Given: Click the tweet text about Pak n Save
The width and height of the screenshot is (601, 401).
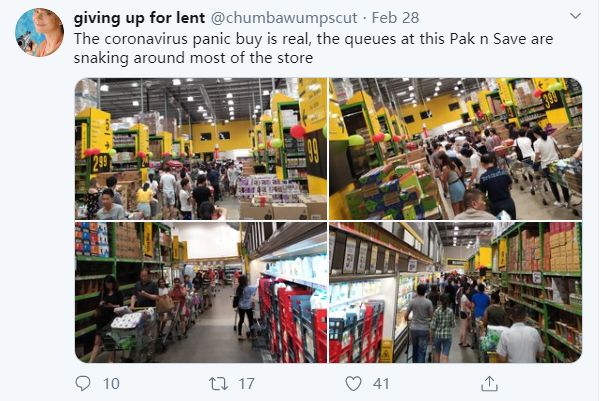Looking at the screenshot, I should [x=313, y=48].
